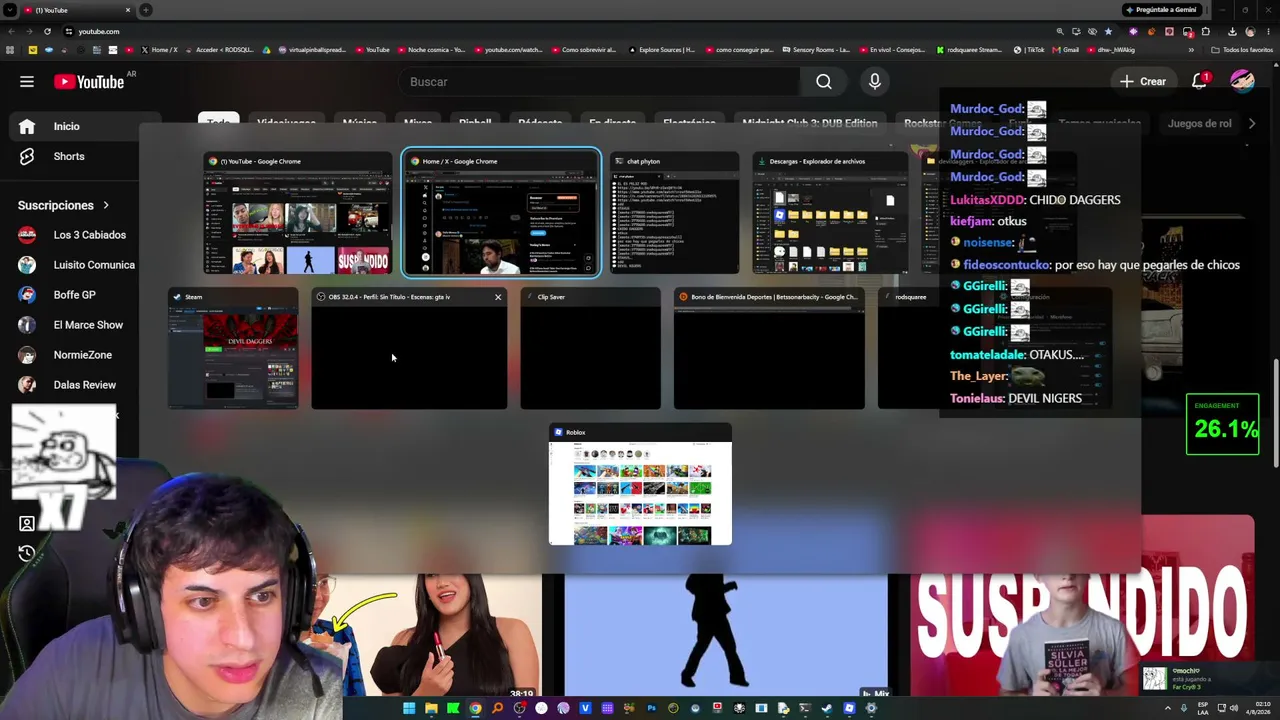Open Steam from the taskbar
This screenshot has width=1280, height=720.
(827, 708)
